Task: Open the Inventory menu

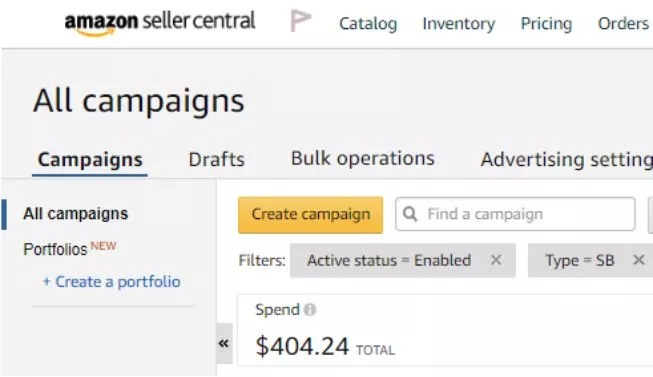Action: point(459,24)
